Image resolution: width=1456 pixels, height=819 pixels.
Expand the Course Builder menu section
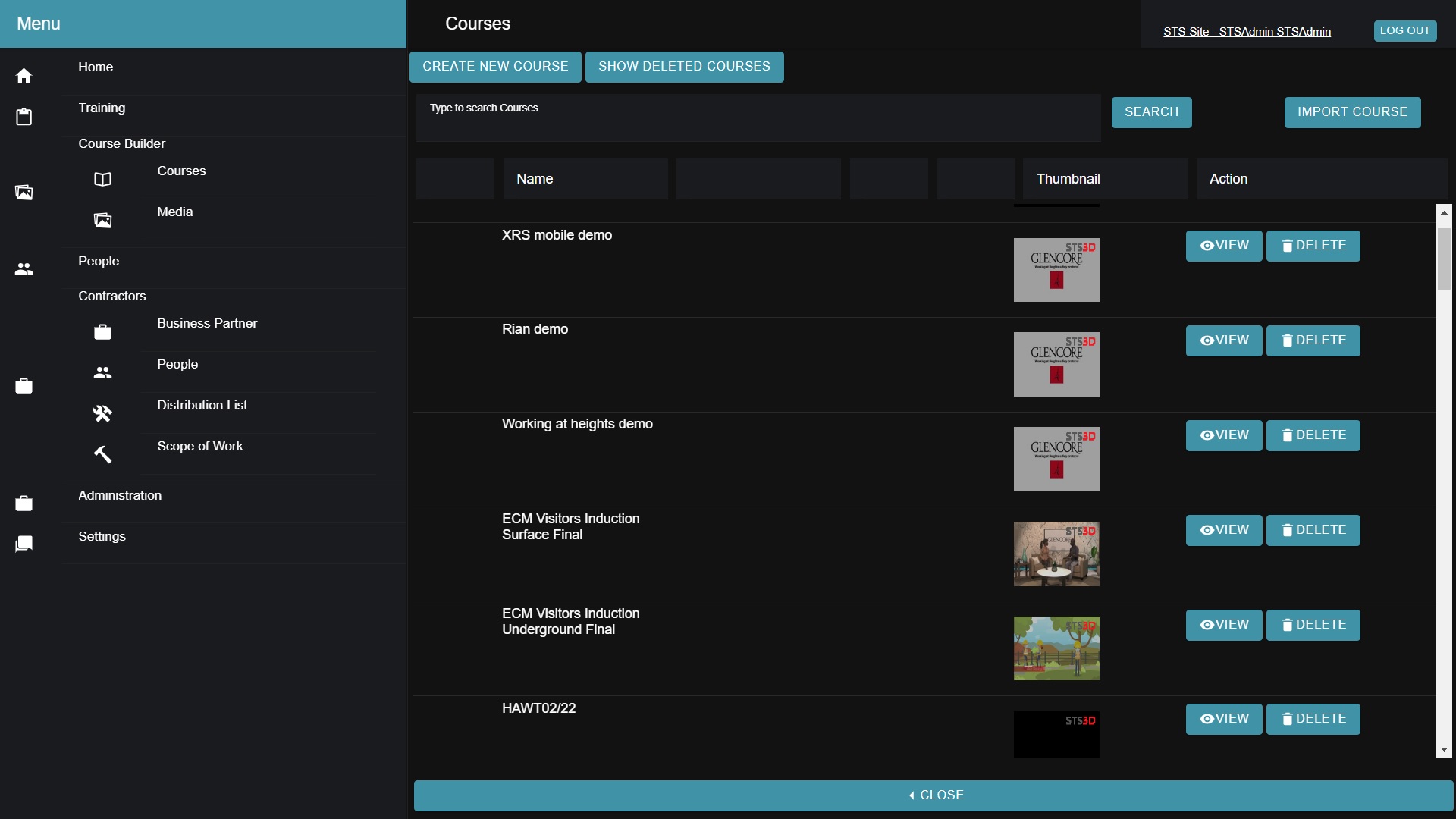point(121,144)
